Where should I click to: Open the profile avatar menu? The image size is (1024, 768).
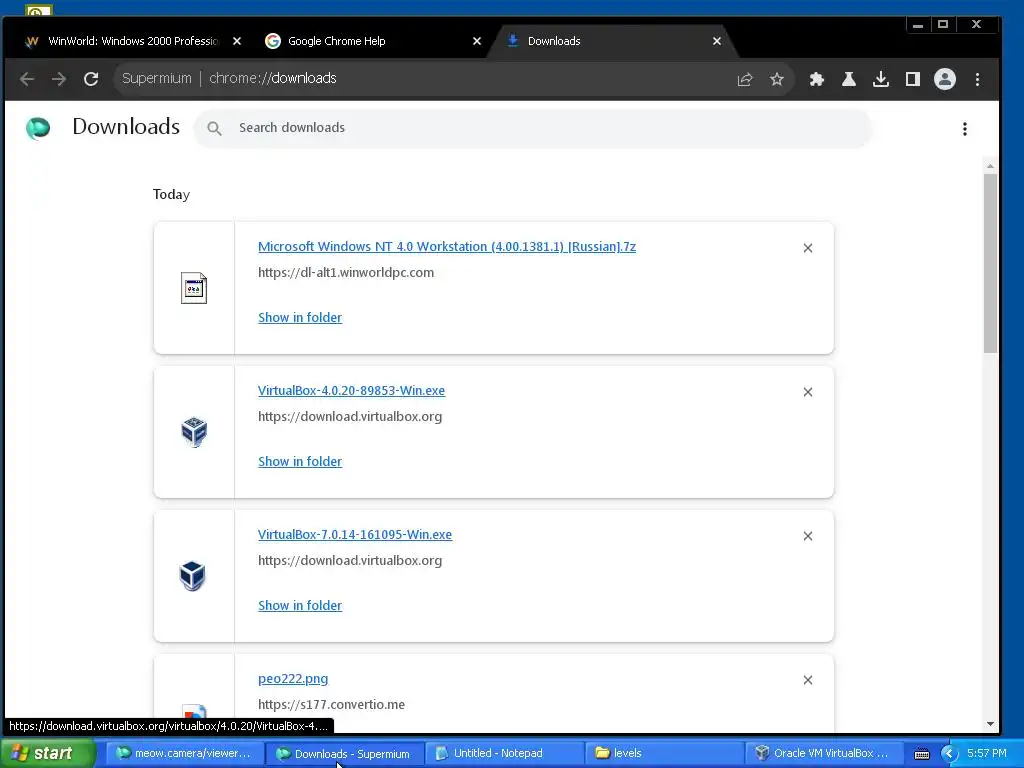click(x=944, y=79)
